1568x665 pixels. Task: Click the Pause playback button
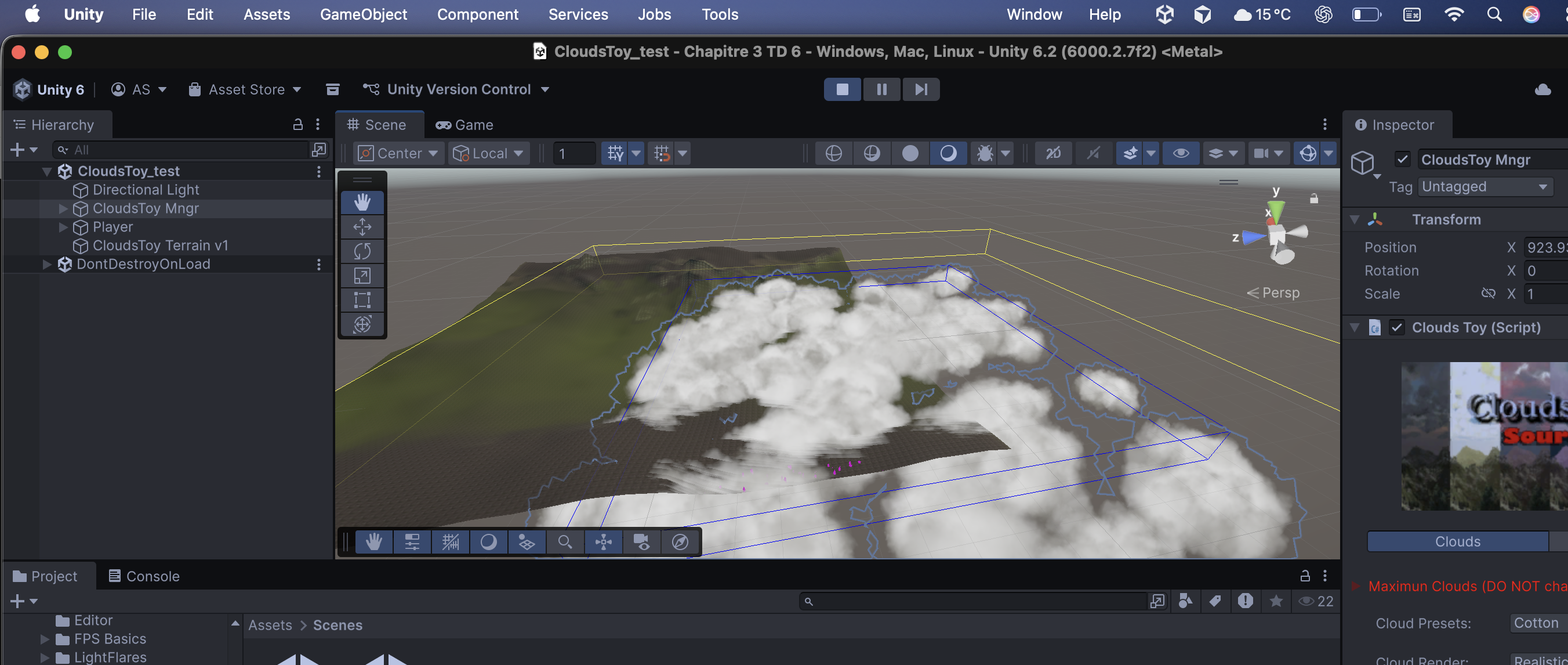pos(881,89)
